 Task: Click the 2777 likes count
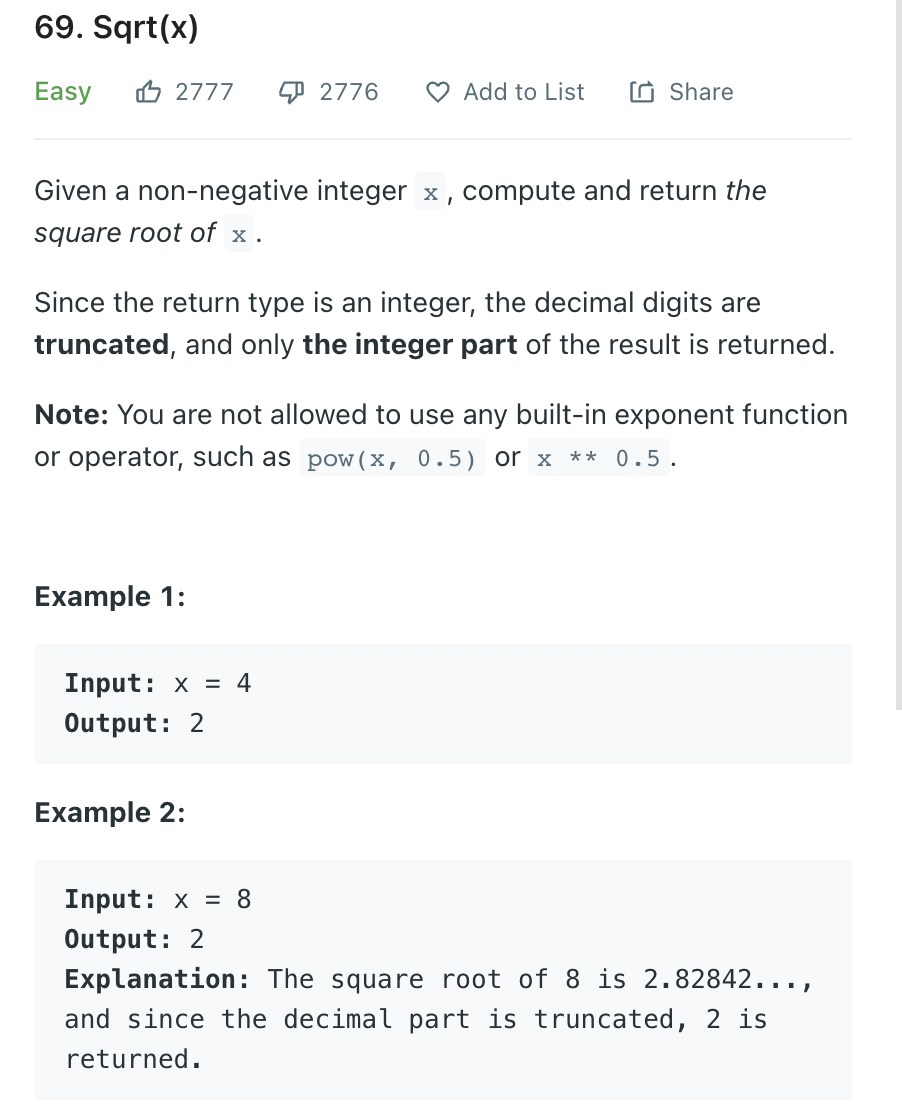[x=204, y=92]
